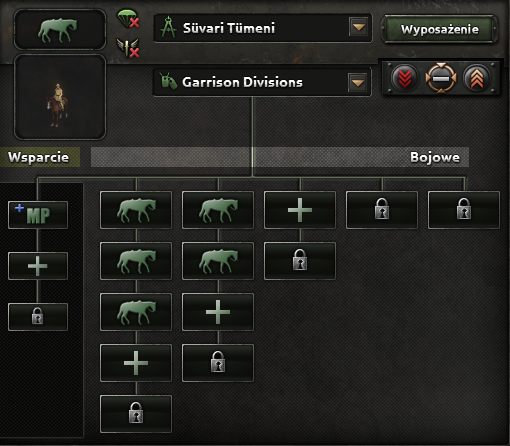Add battalion in third combat column
This screenshot has height=446, width=510.
(x=300, y=210)
